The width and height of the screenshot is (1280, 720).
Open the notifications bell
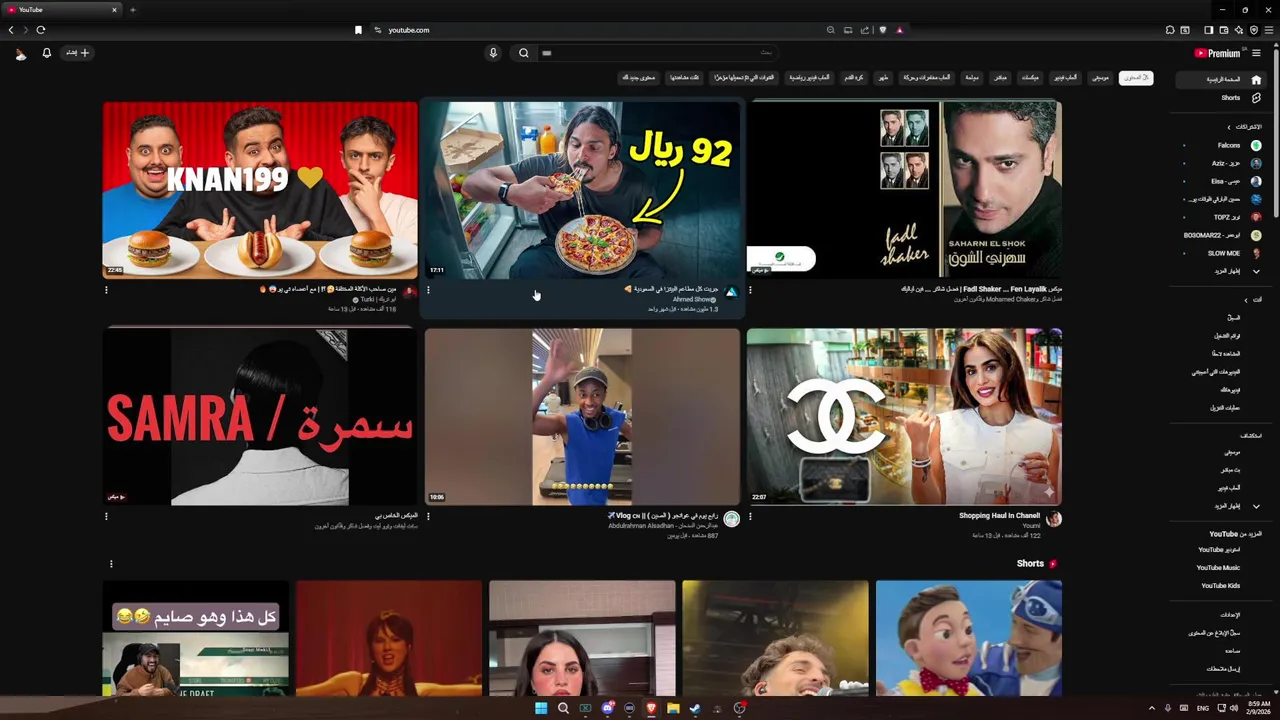point(46,53)
